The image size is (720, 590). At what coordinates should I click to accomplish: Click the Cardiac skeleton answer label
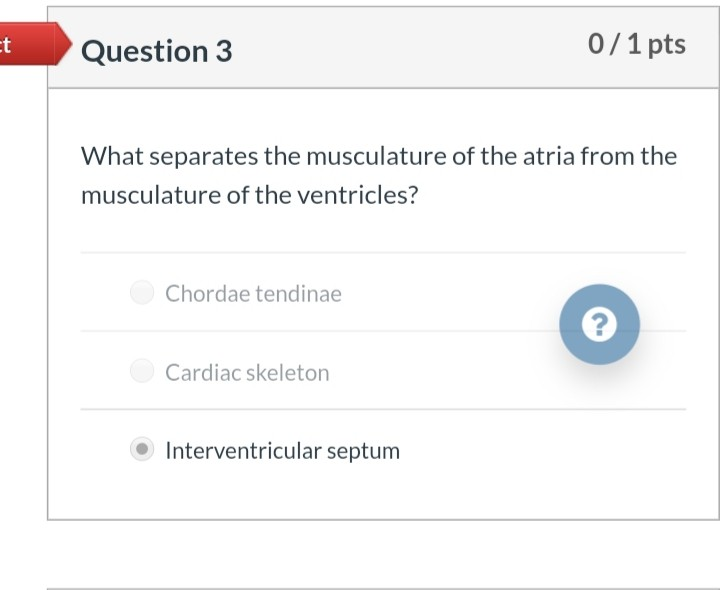[248, 372]
